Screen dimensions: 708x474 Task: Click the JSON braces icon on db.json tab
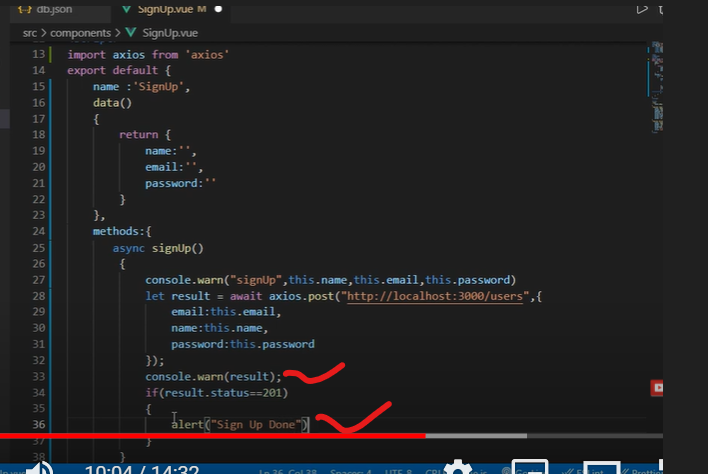pyautogui.click(x=26, y=10)
